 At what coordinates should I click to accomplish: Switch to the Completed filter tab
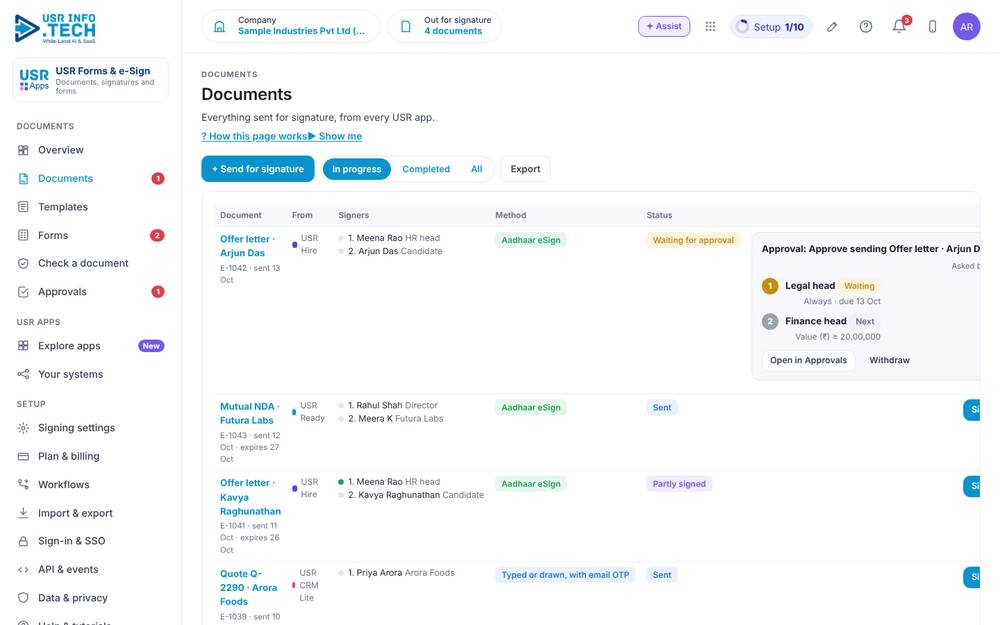pos(426,169)
